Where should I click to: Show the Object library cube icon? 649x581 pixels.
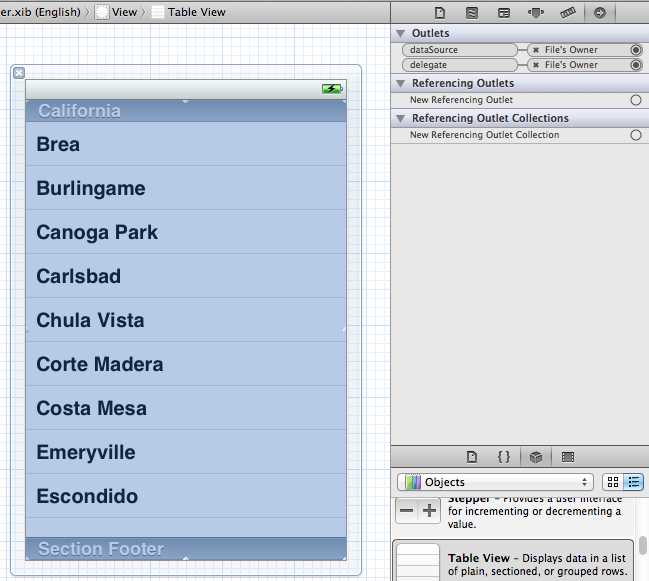coord(536,457)
